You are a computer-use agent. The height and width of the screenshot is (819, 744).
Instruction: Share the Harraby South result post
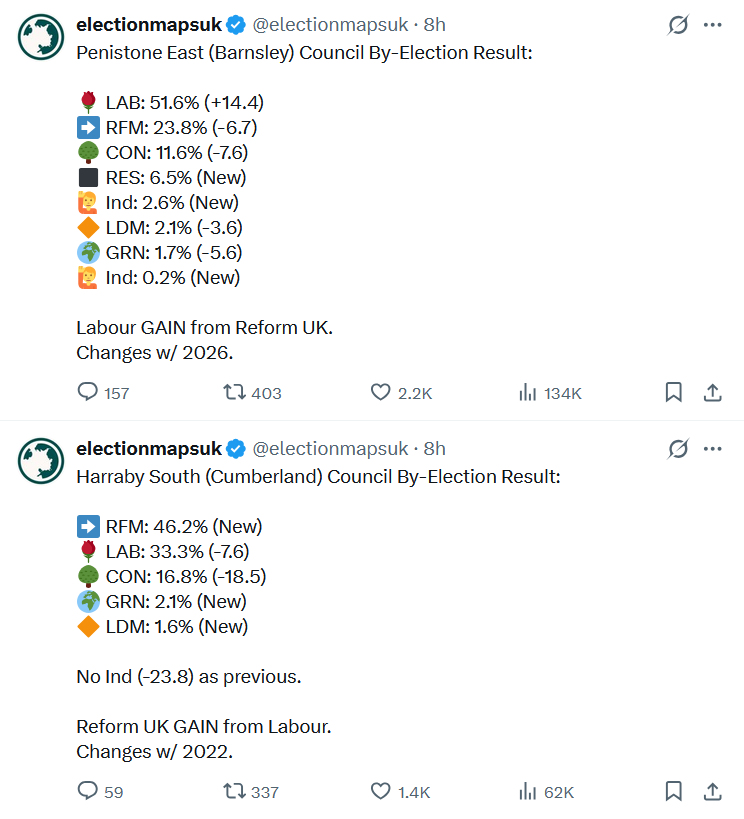pyautogui.click(x=712, y=791)
